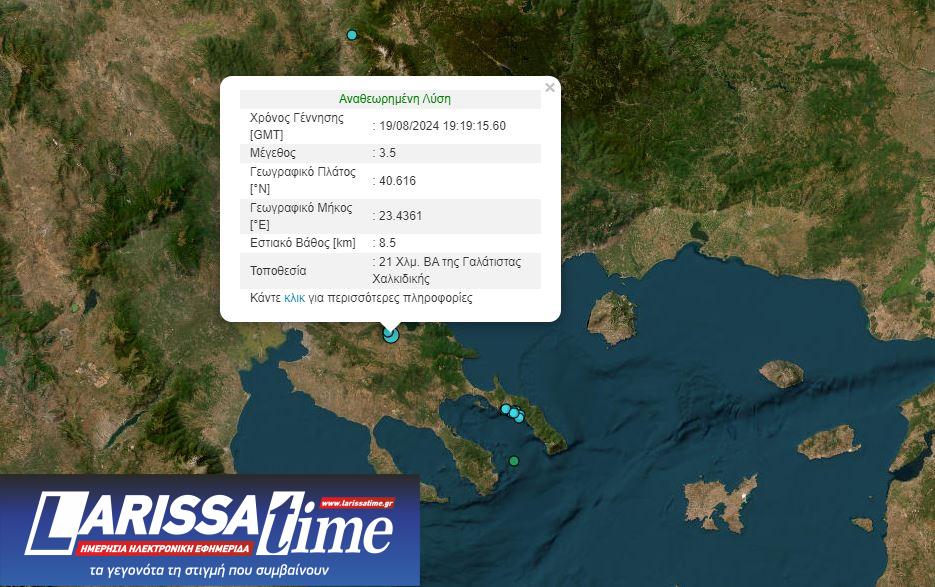The width and height of the screenshot is (935, 587).
Task: Click the Larissa Time slogan text under logo
Action: click(x=209, y=571)
